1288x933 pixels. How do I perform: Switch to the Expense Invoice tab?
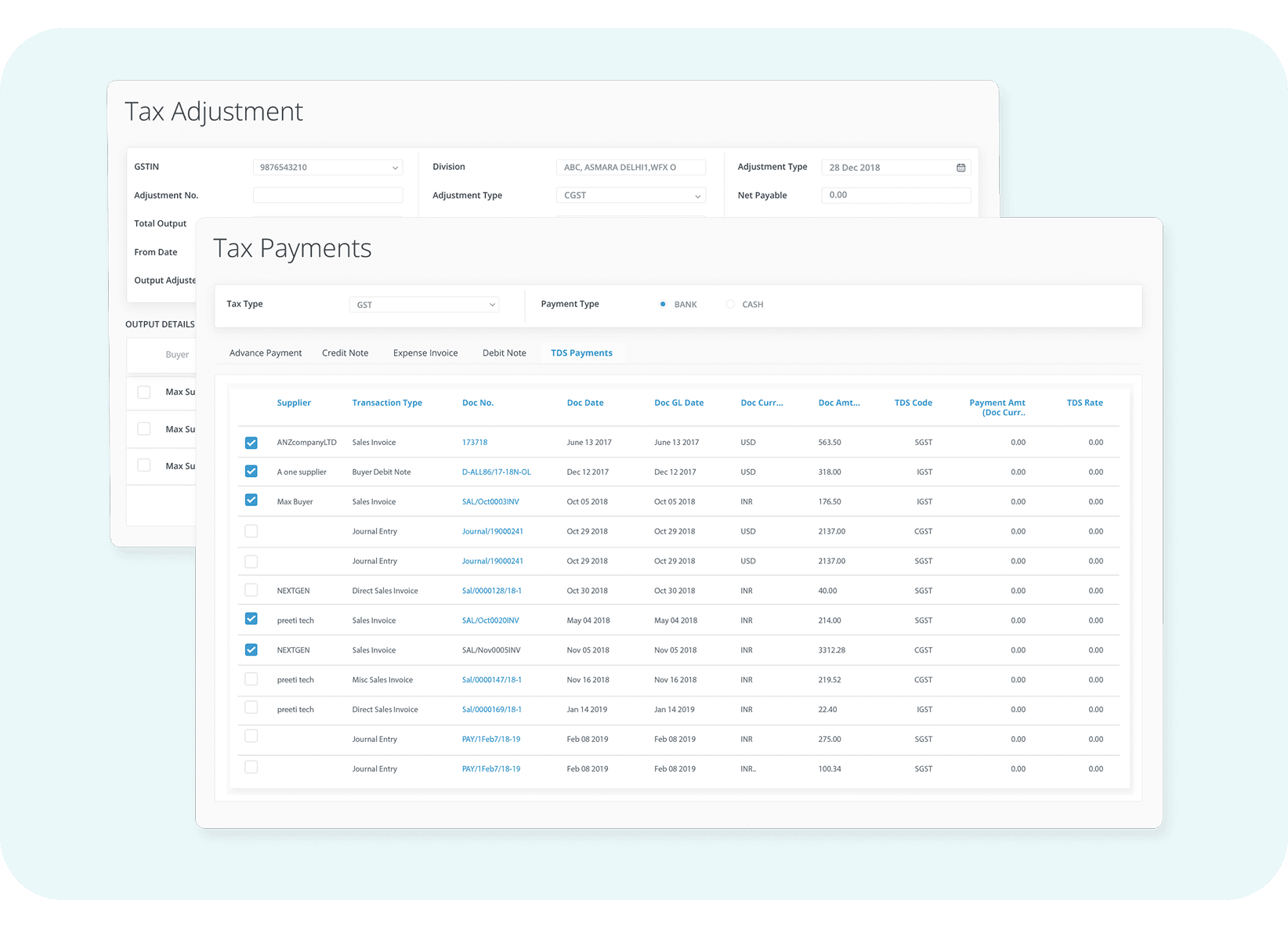point(425,353)
